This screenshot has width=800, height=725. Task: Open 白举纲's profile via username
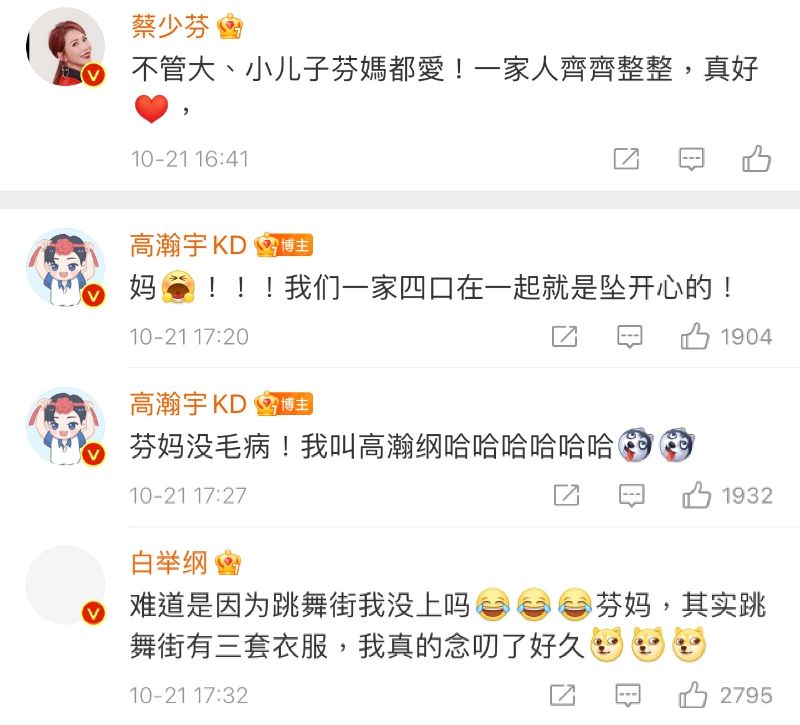coord(169,563)
